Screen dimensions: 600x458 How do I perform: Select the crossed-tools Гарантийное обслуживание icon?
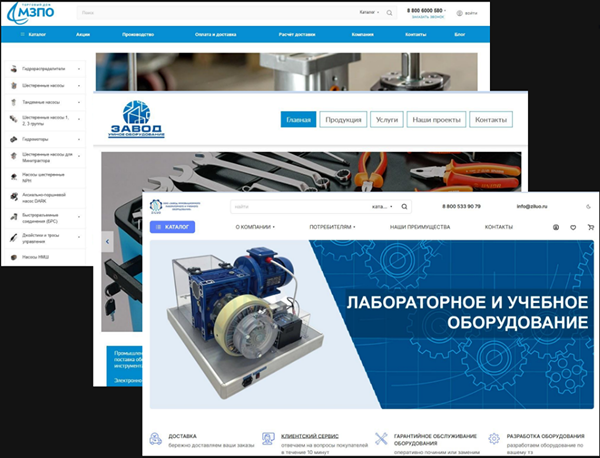(381, 438)
